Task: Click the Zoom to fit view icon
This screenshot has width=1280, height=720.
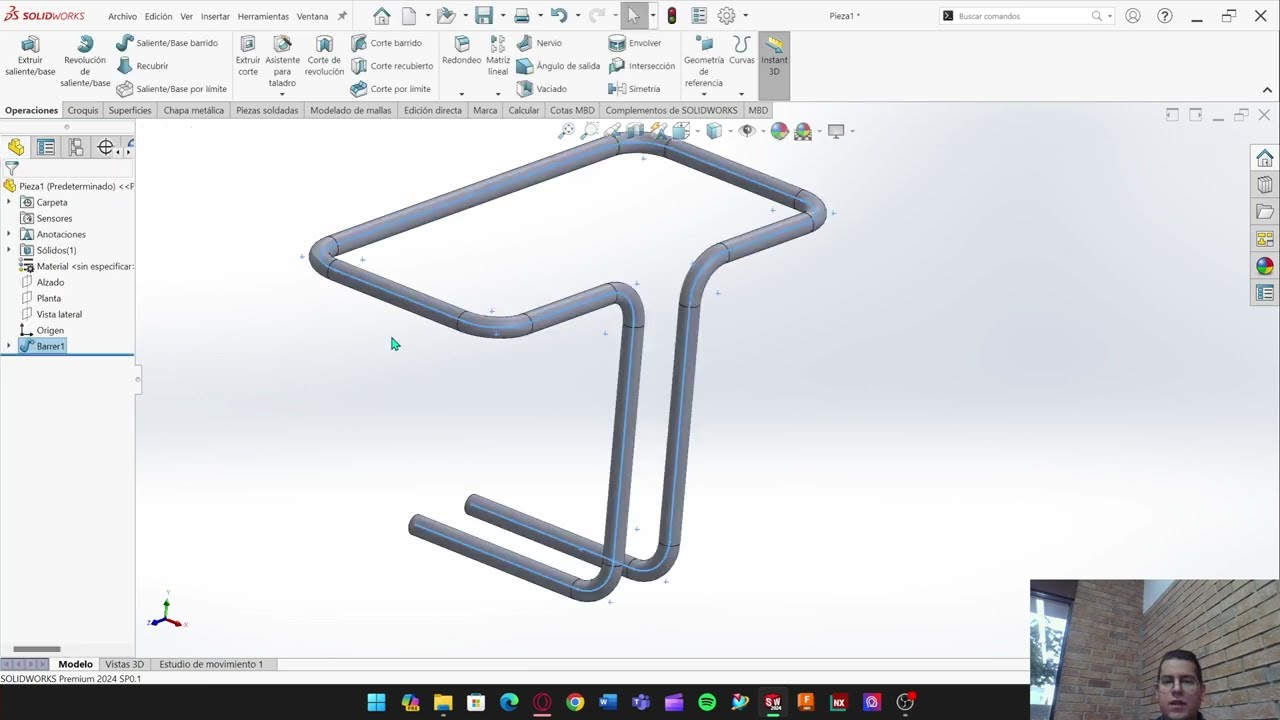Action: 566,131
